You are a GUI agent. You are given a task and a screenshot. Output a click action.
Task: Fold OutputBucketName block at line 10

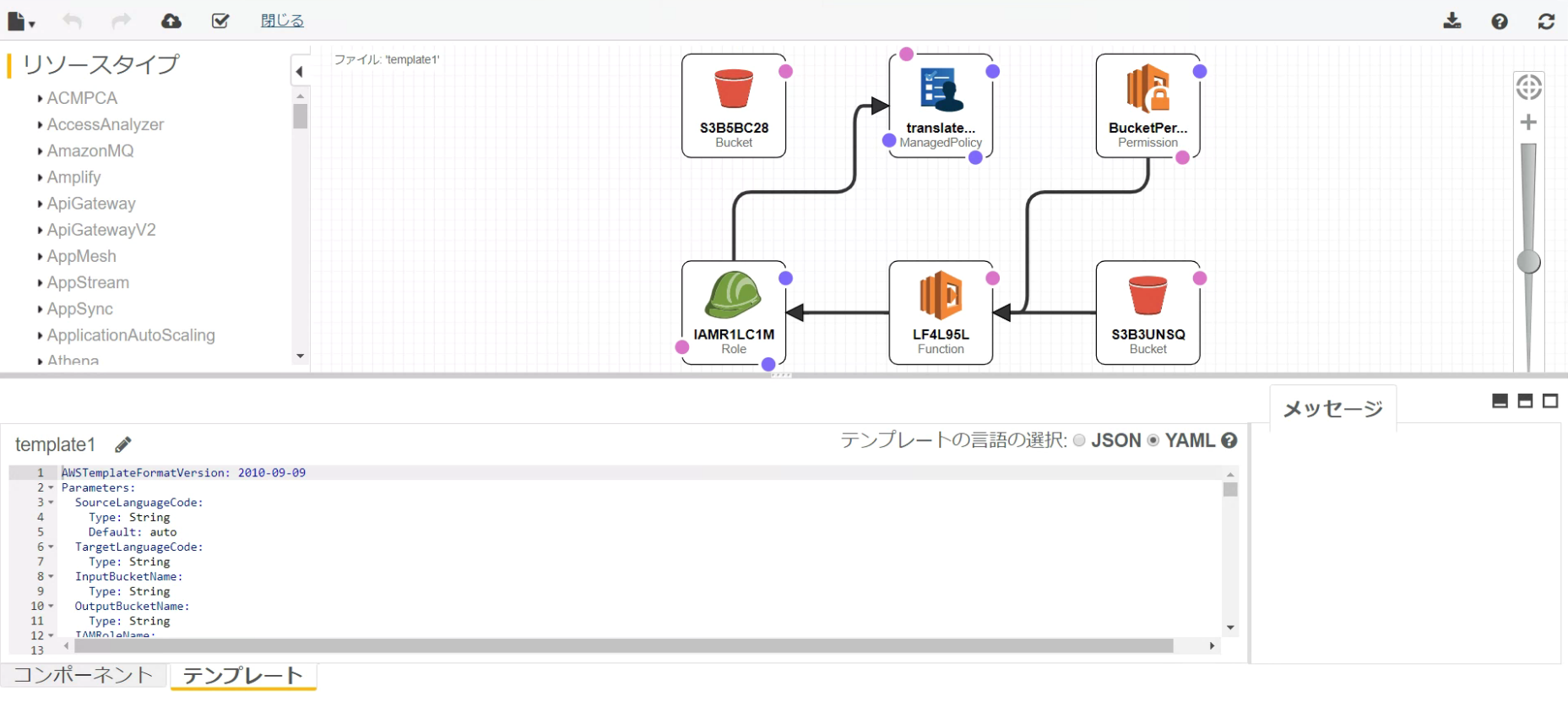pyautogui.click(x=51, y=607)
